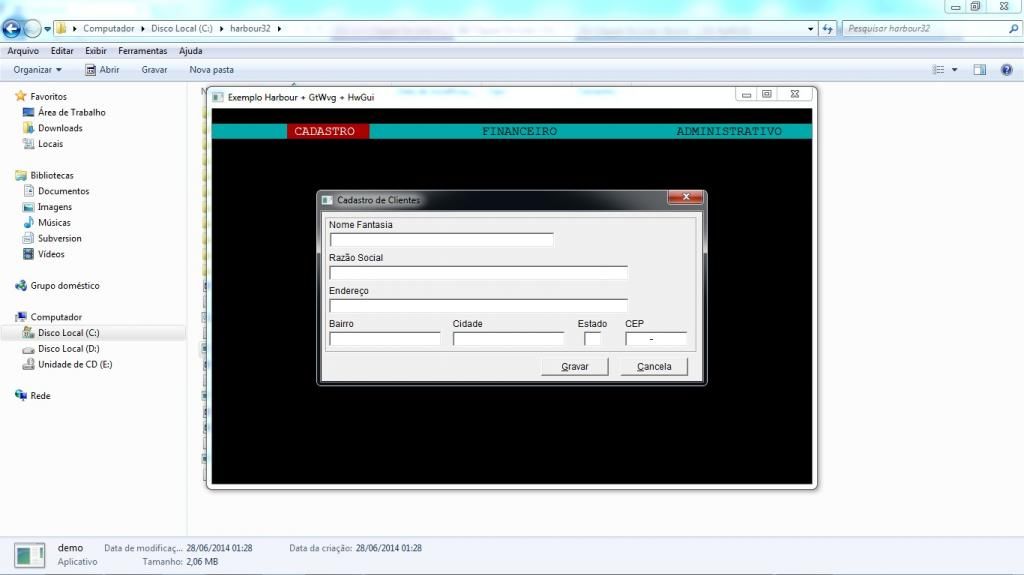This screenshot has width=1024, height=575.
Task: Focus the CEP input field
Action: [656, 339]
